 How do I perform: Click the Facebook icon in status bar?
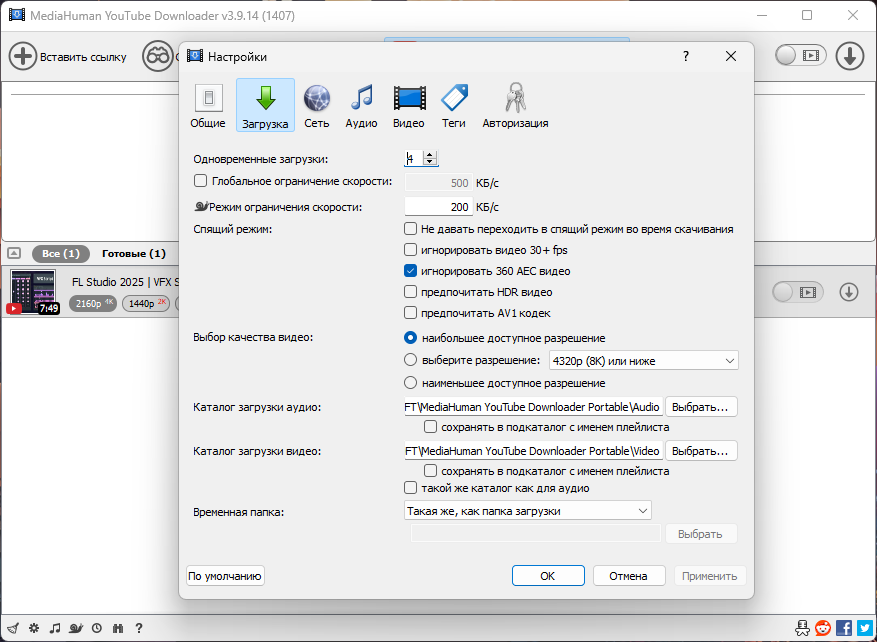[x=843, y=627]
